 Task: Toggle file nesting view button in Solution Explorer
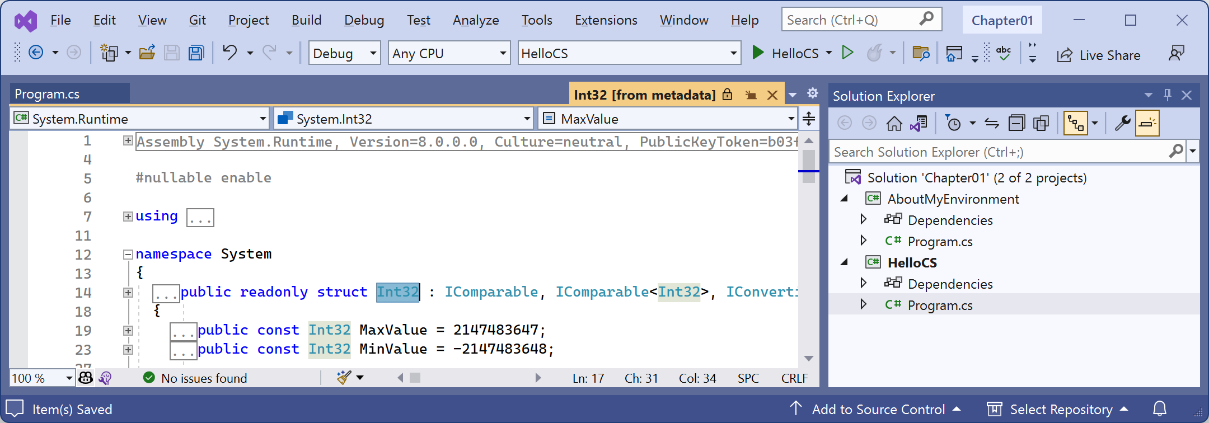click(1076, 123)
